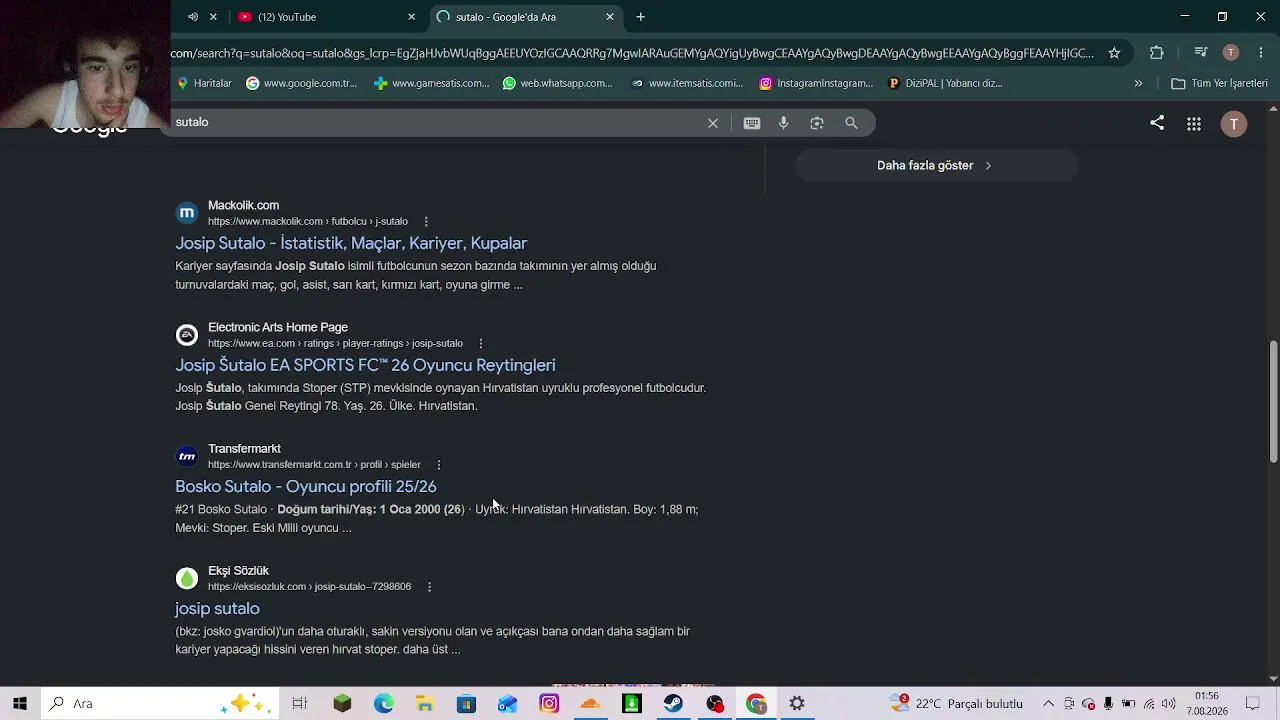Image resolution: width=1280 pixels, height=720 pixels.
Task: Open Microsoft Store from the taskbar
Action: [466, 703]
